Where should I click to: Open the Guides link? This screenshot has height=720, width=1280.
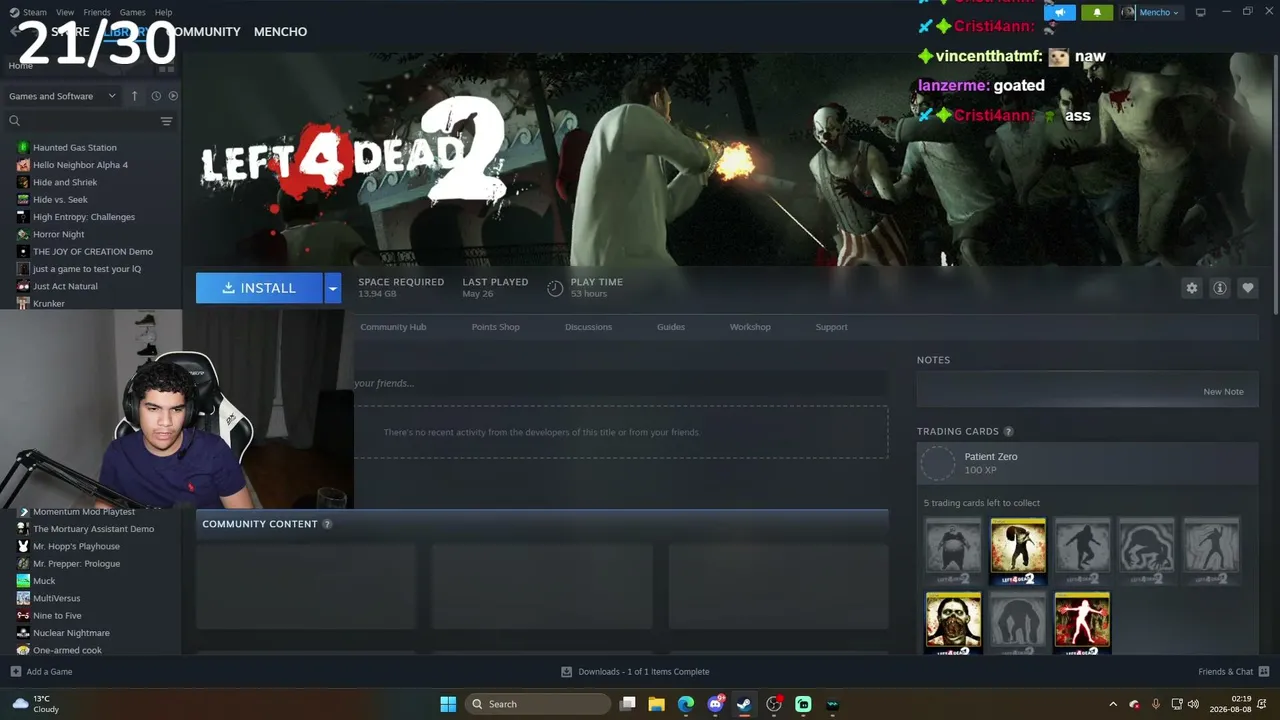(x=671, y=327)
